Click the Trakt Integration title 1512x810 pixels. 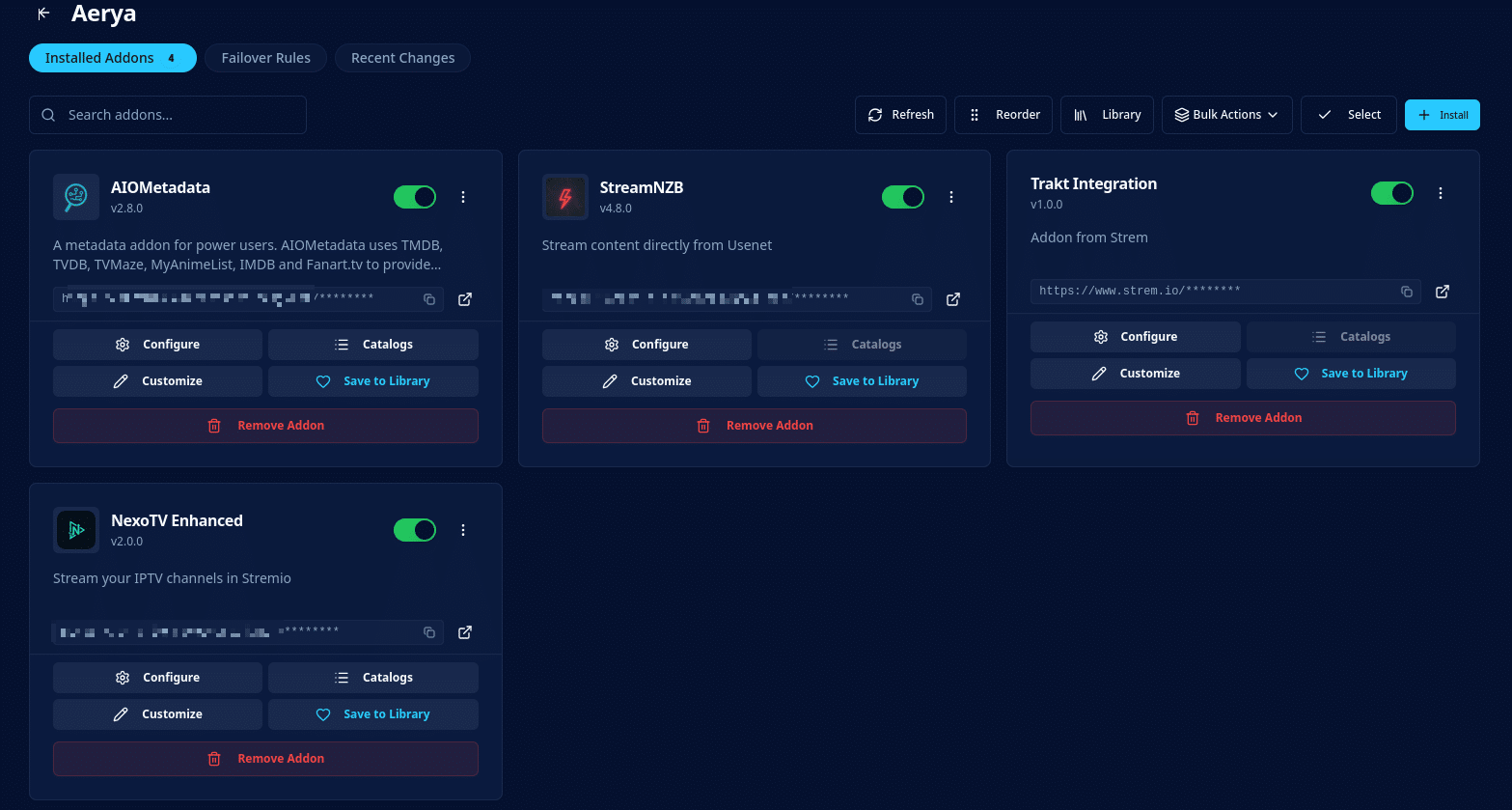coord(1093,183)
